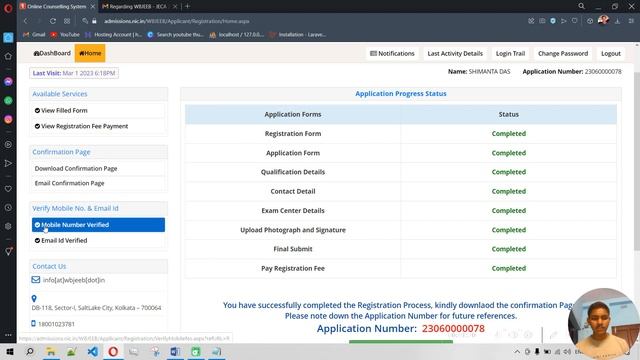Close the Regarding WBJEEB Gmail tab

(x=175, y=7)
